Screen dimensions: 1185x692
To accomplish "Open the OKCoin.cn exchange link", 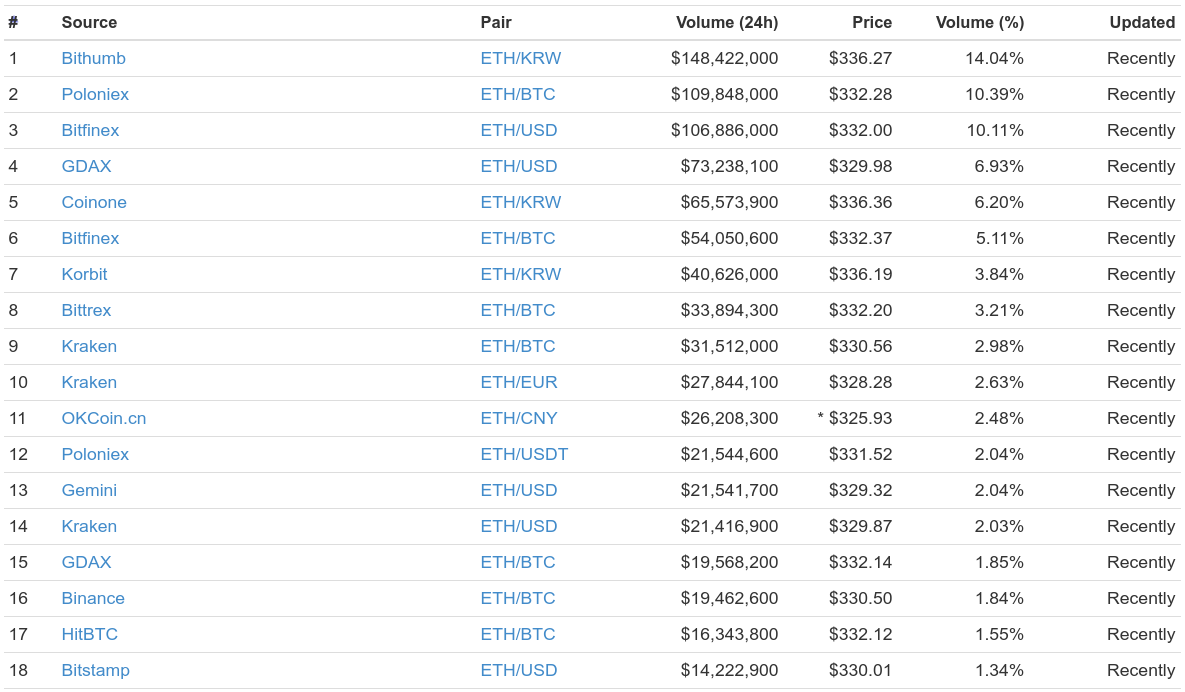I will click(x=104, y=419).
